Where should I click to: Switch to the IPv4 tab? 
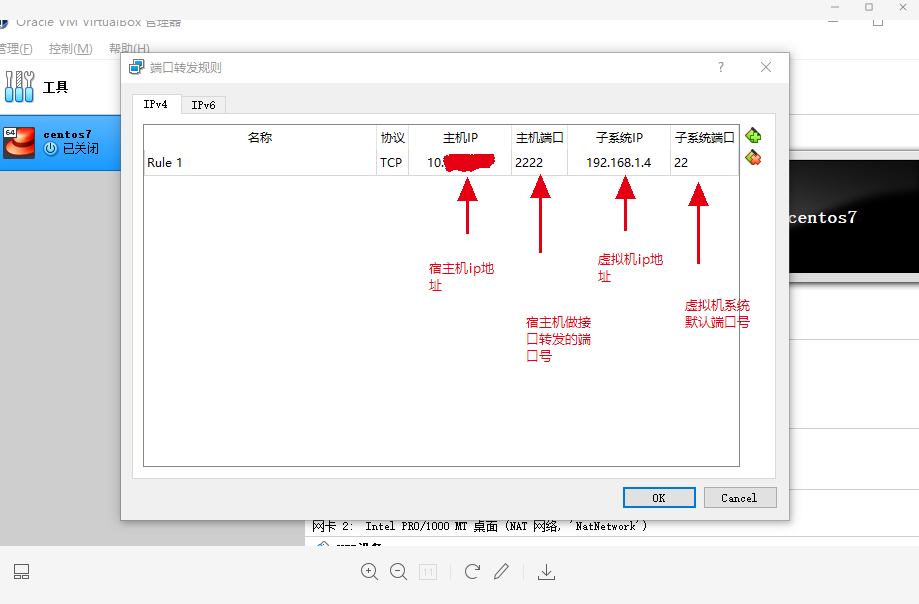156,104
